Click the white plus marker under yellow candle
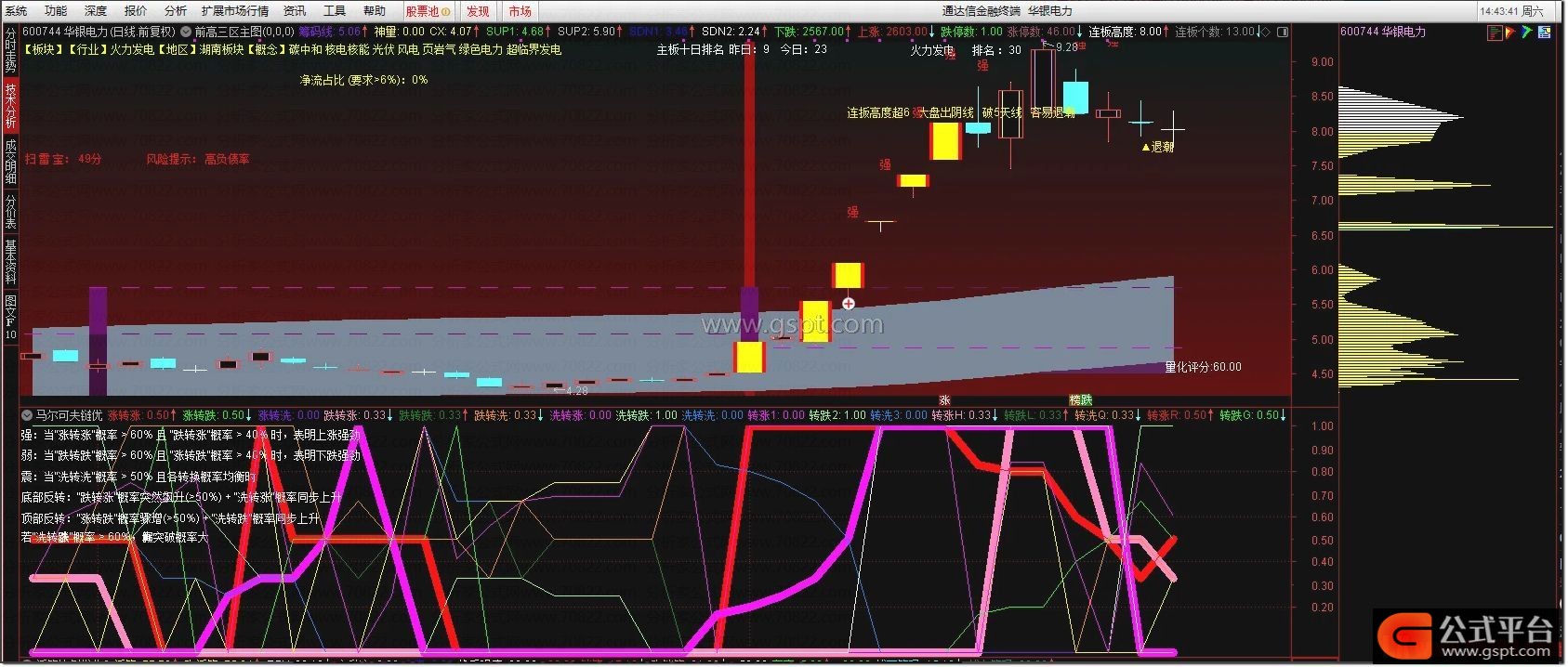The image size is (1568, 667). pos(848,304)
